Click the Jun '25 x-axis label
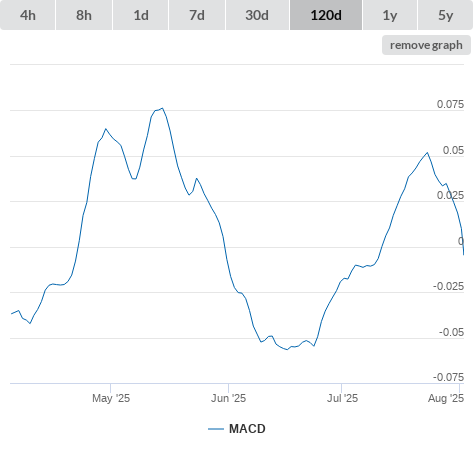Viewport: 474px width, 455px height. click(x=228, y=398)
